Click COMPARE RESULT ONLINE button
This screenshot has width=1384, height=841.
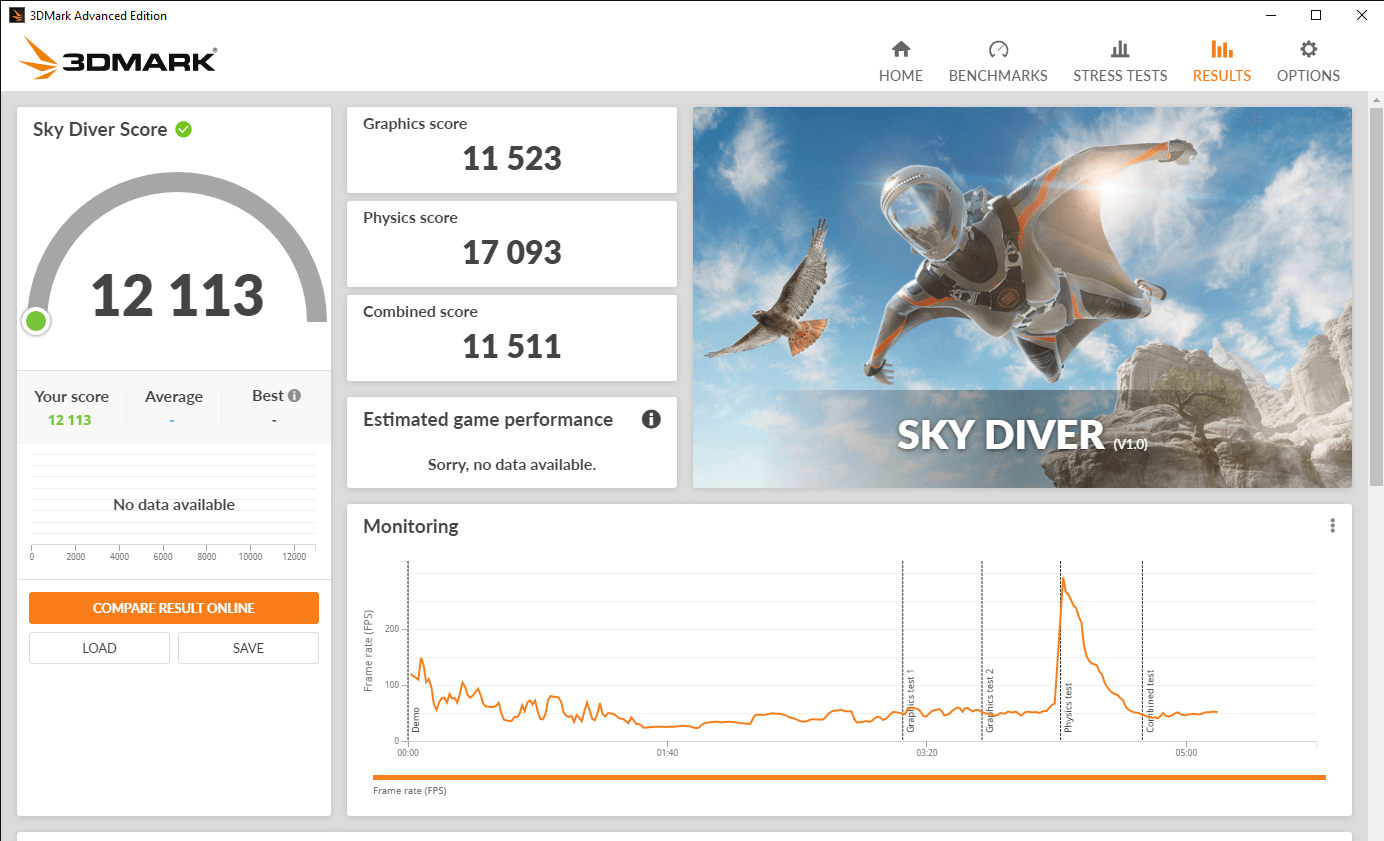coord(174,608)
